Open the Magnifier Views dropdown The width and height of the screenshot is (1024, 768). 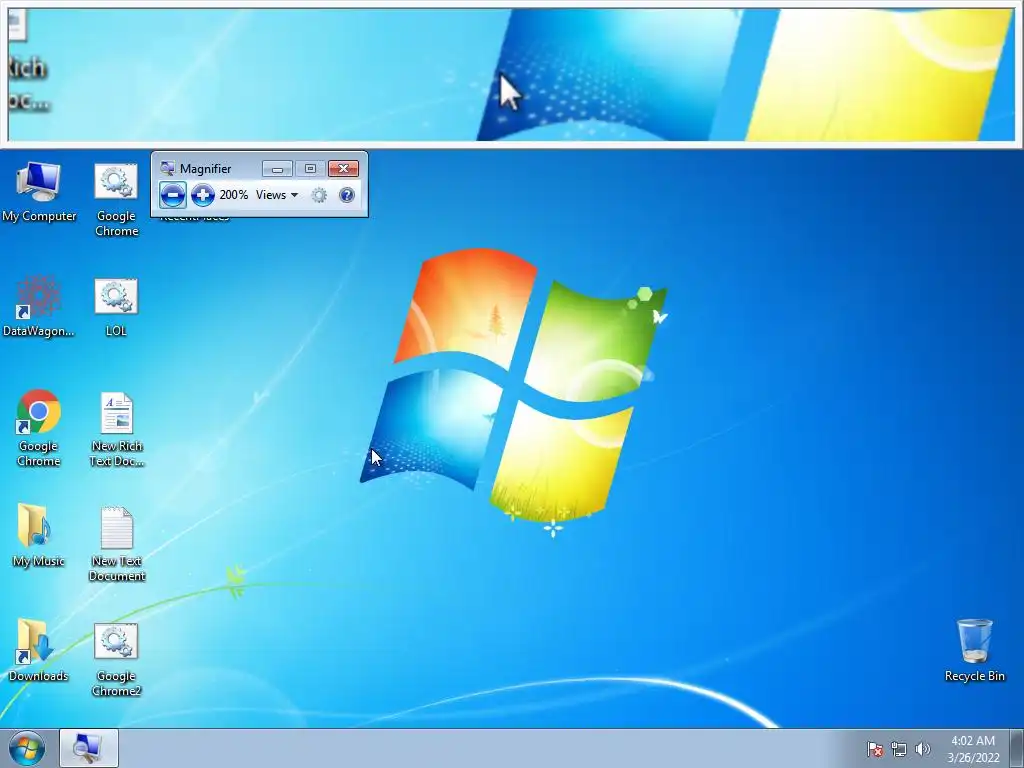[x=277, y=195]
